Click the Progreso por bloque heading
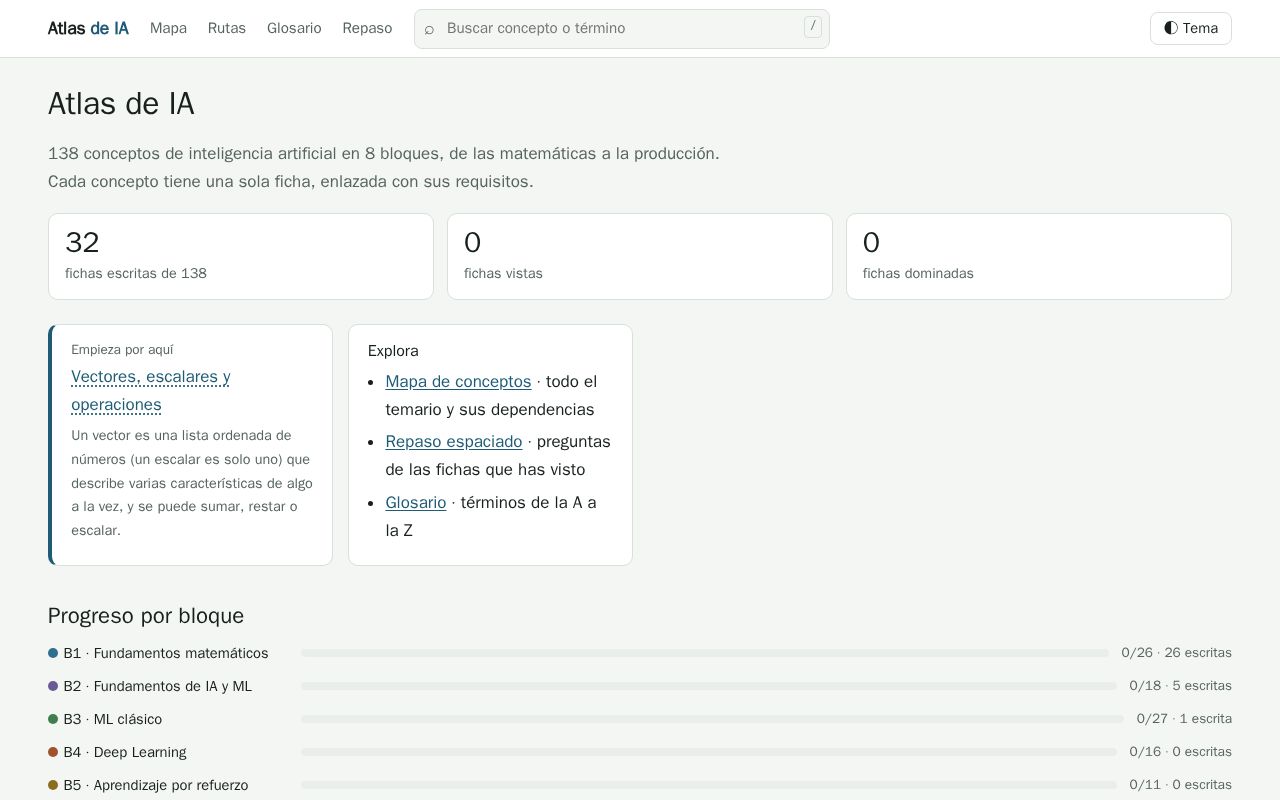This screenshot has width=1280, height=800. tap(146, 616)
